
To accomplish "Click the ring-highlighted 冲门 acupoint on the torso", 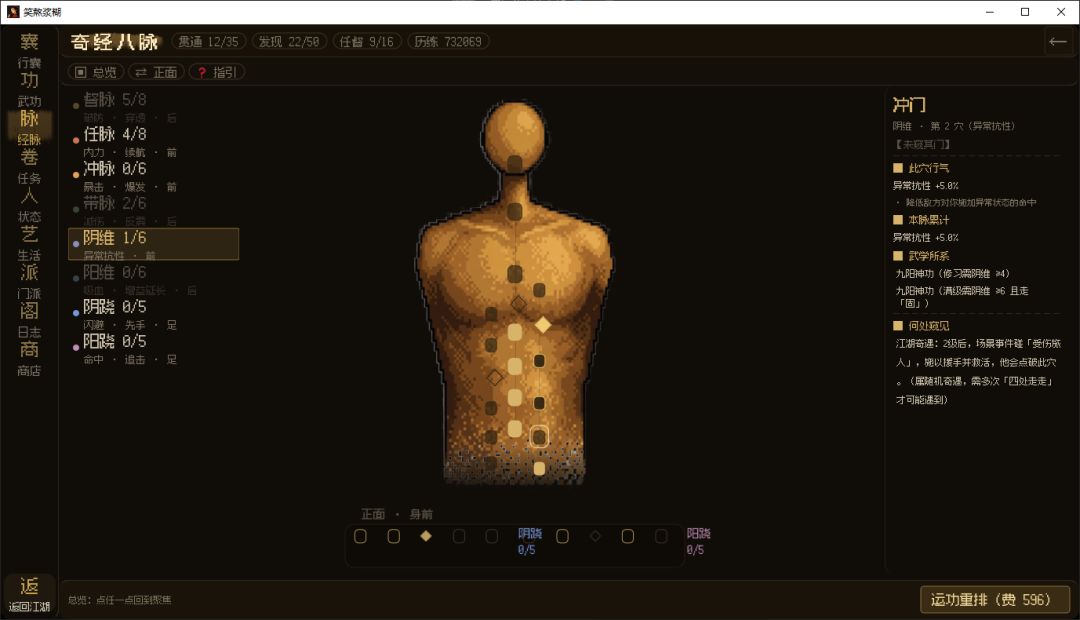I will tap(539, 436).
